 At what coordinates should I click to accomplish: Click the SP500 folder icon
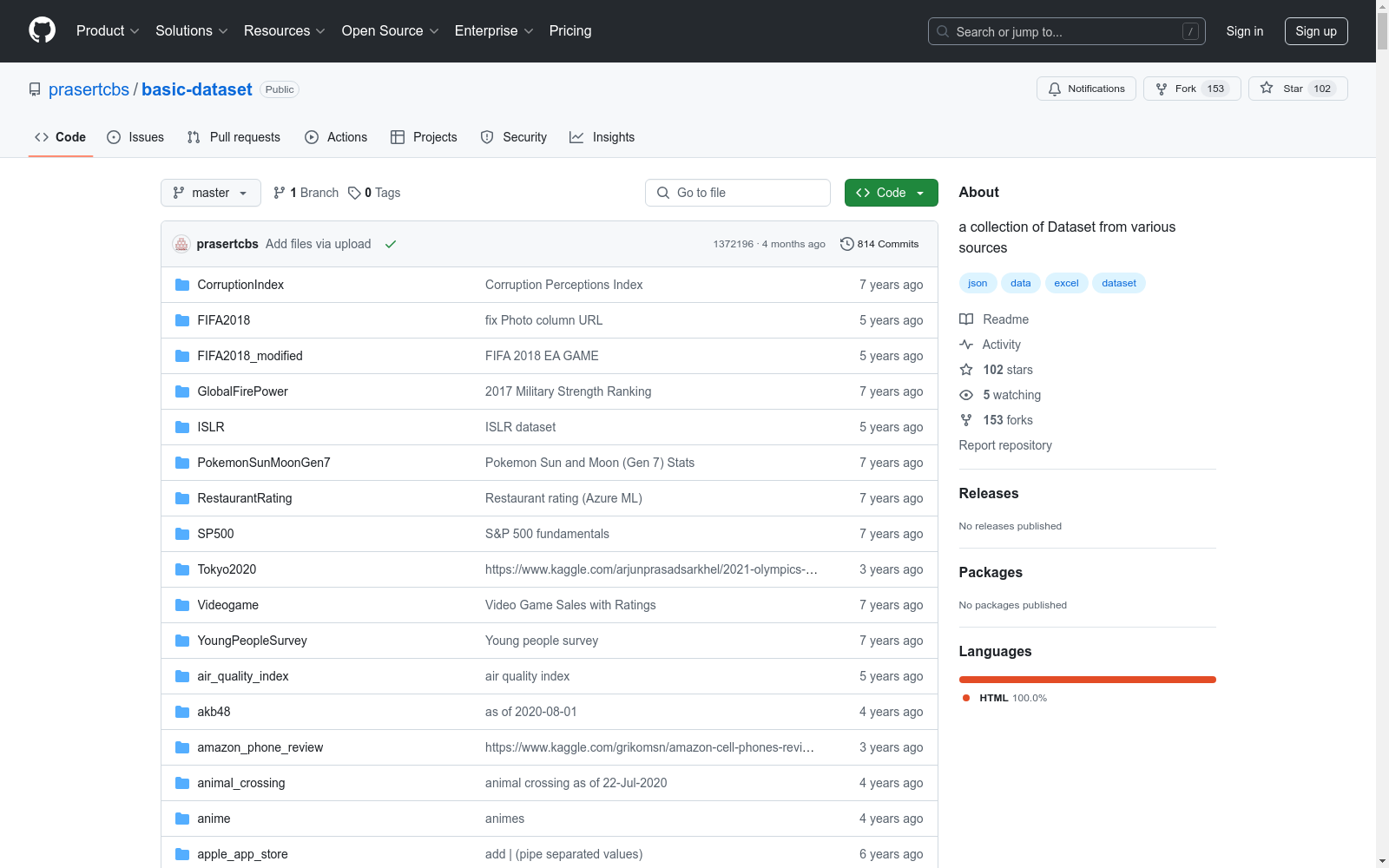[x=182, y=534]
